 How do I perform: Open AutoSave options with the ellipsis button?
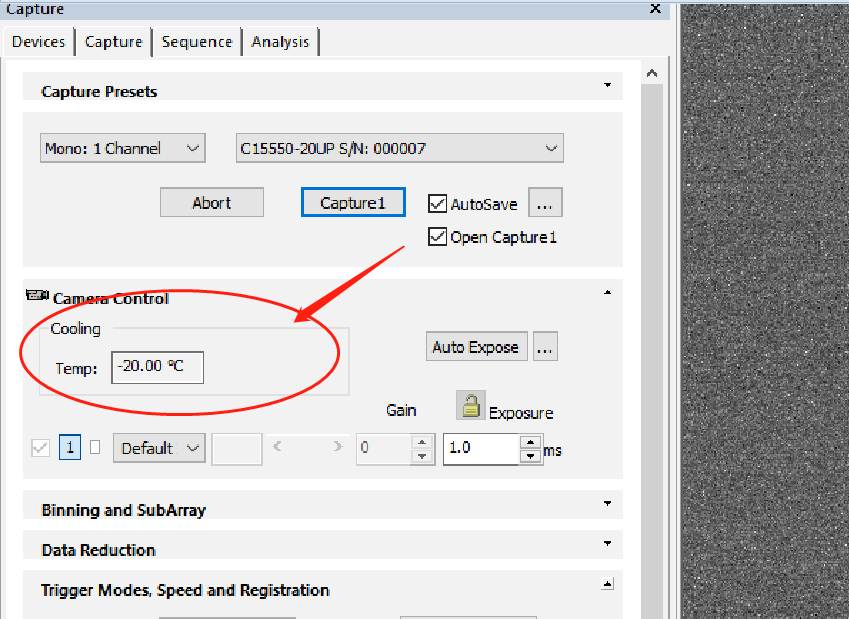tap(545, 203)
